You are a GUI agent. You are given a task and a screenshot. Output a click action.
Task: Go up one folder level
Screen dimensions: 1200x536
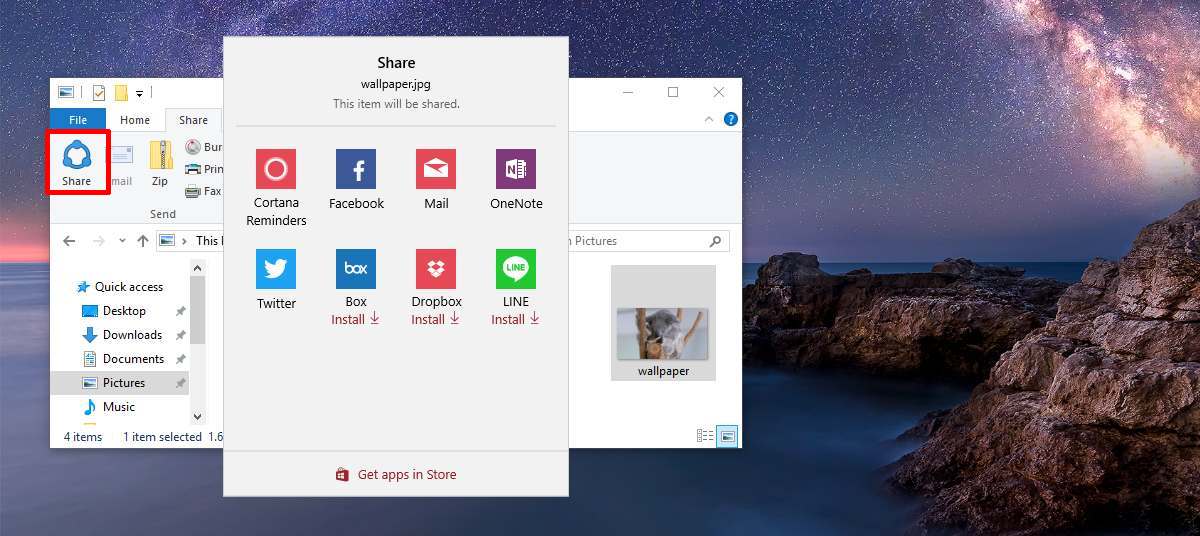(x=143, y=241)
